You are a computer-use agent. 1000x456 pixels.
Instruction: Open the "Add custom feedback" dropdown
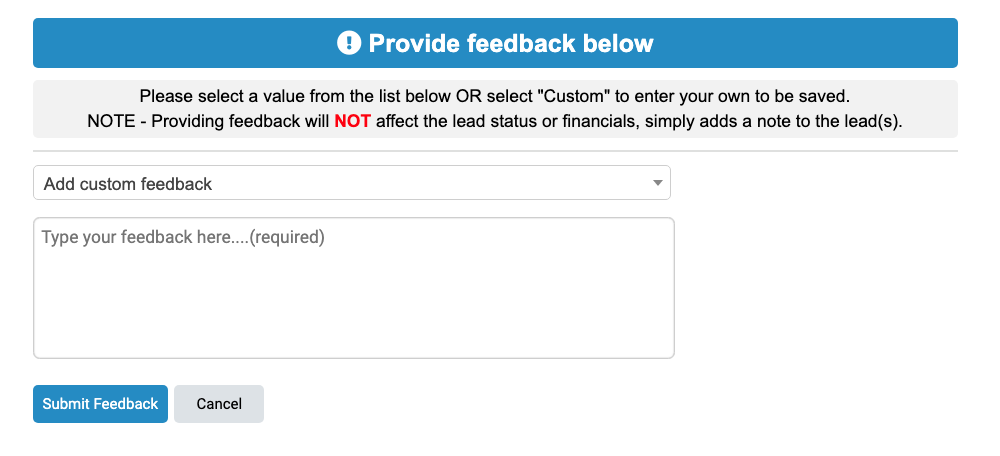(351, 182)
